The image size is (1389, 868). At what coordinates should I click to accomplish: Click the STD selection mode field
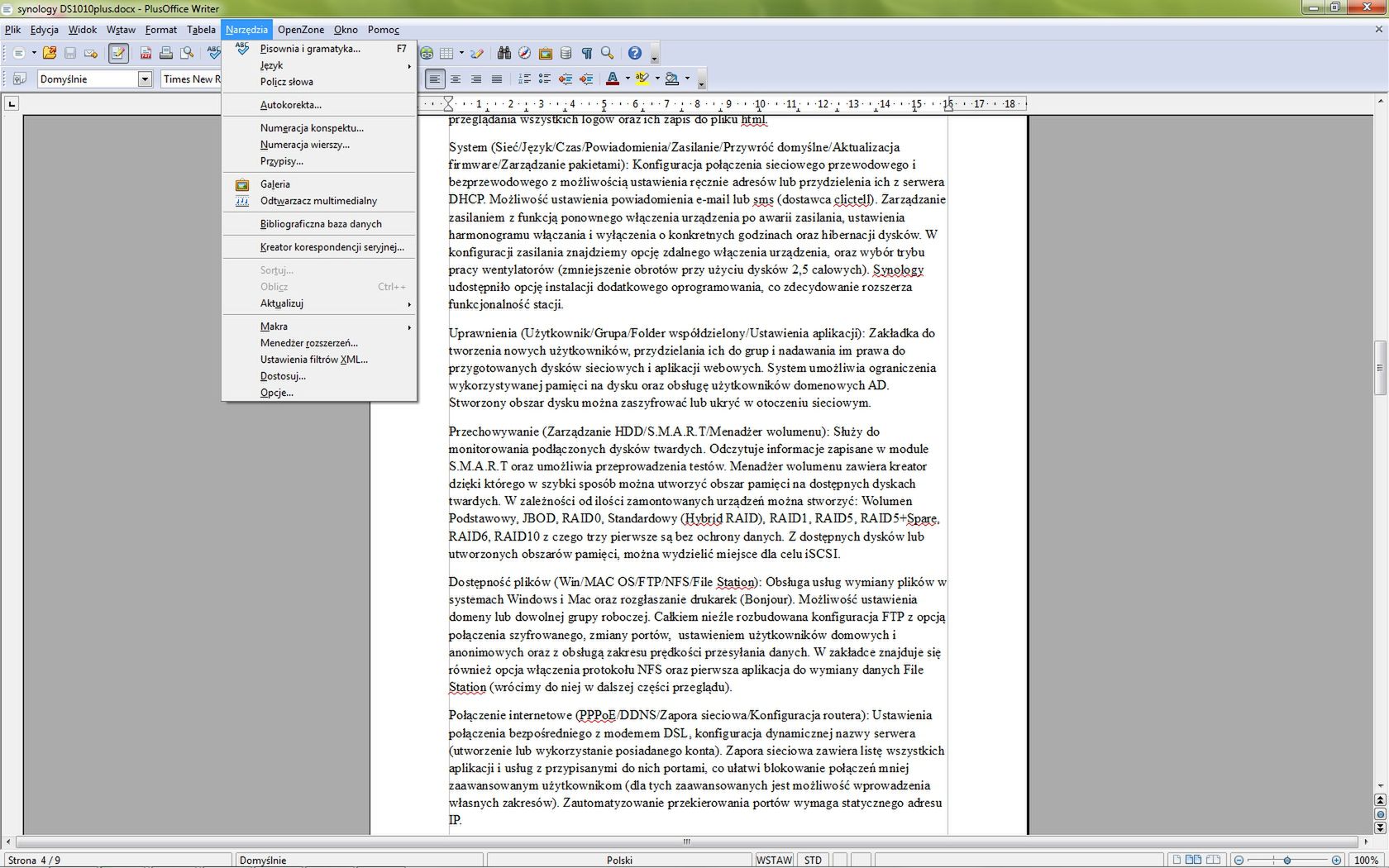click(x=814, y=861)
